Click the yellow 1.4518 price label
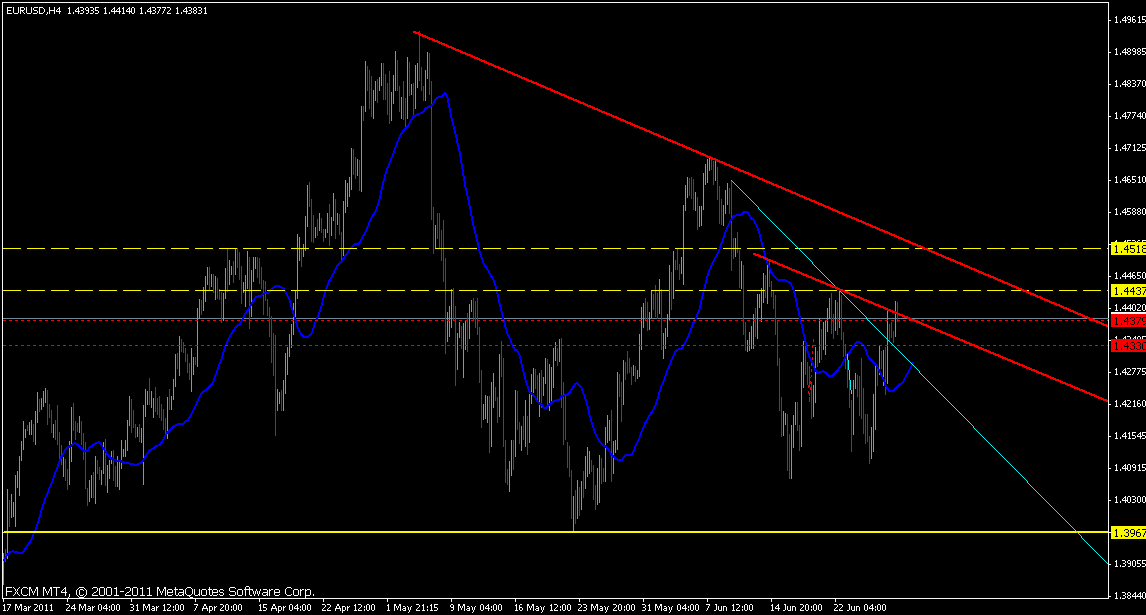This screenshot has height=615, width=1146. click(1126, 248)
